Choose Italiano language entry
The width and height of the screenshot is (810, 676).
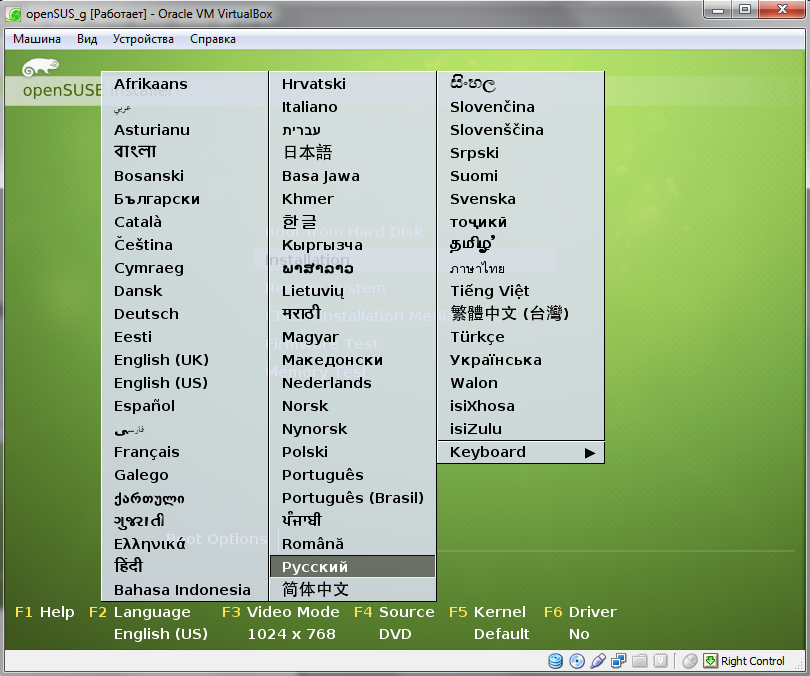(352, 107)
